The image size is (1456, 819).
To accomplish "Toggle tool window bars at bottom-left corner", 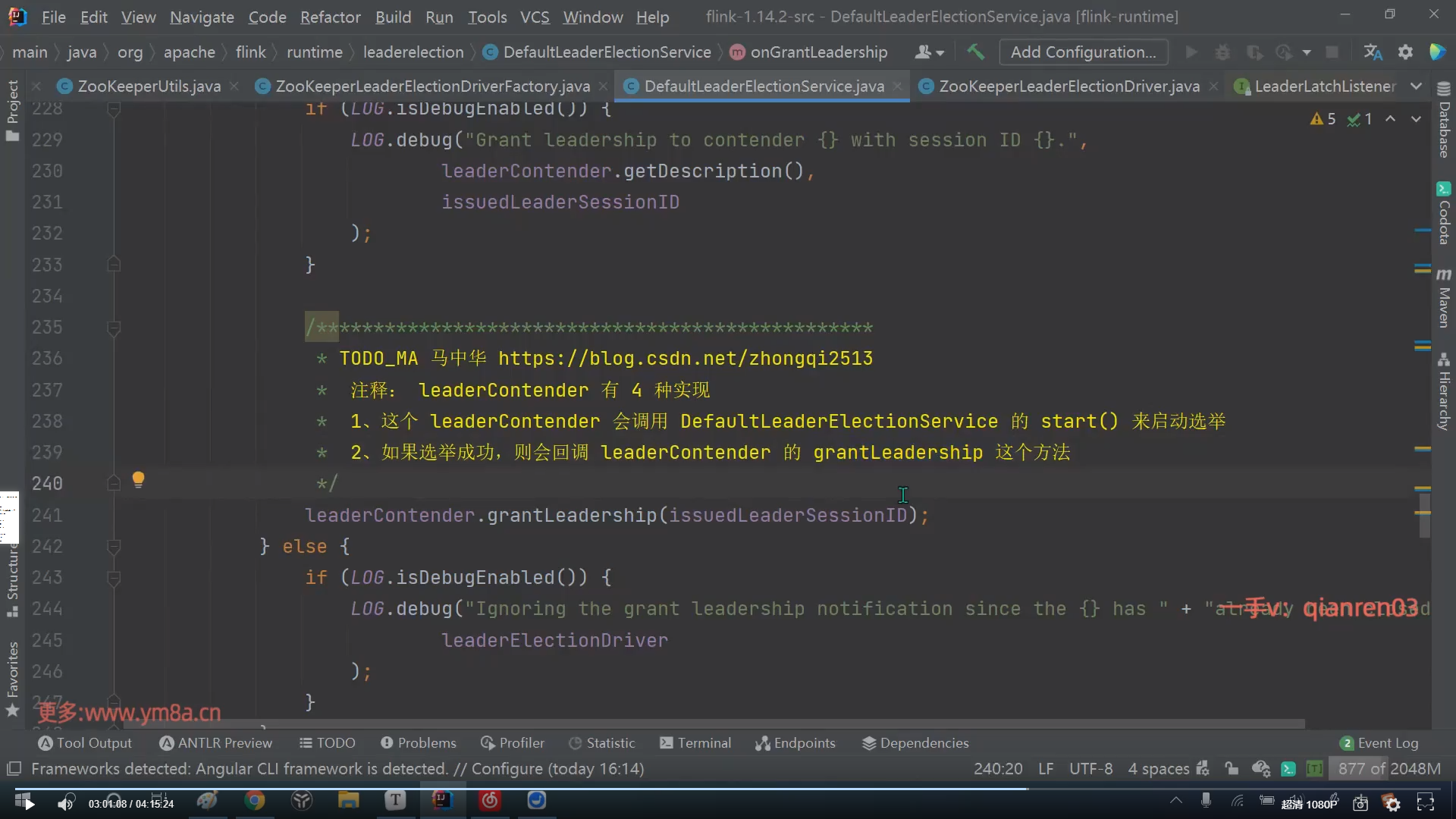I will [x=13, y=769].
